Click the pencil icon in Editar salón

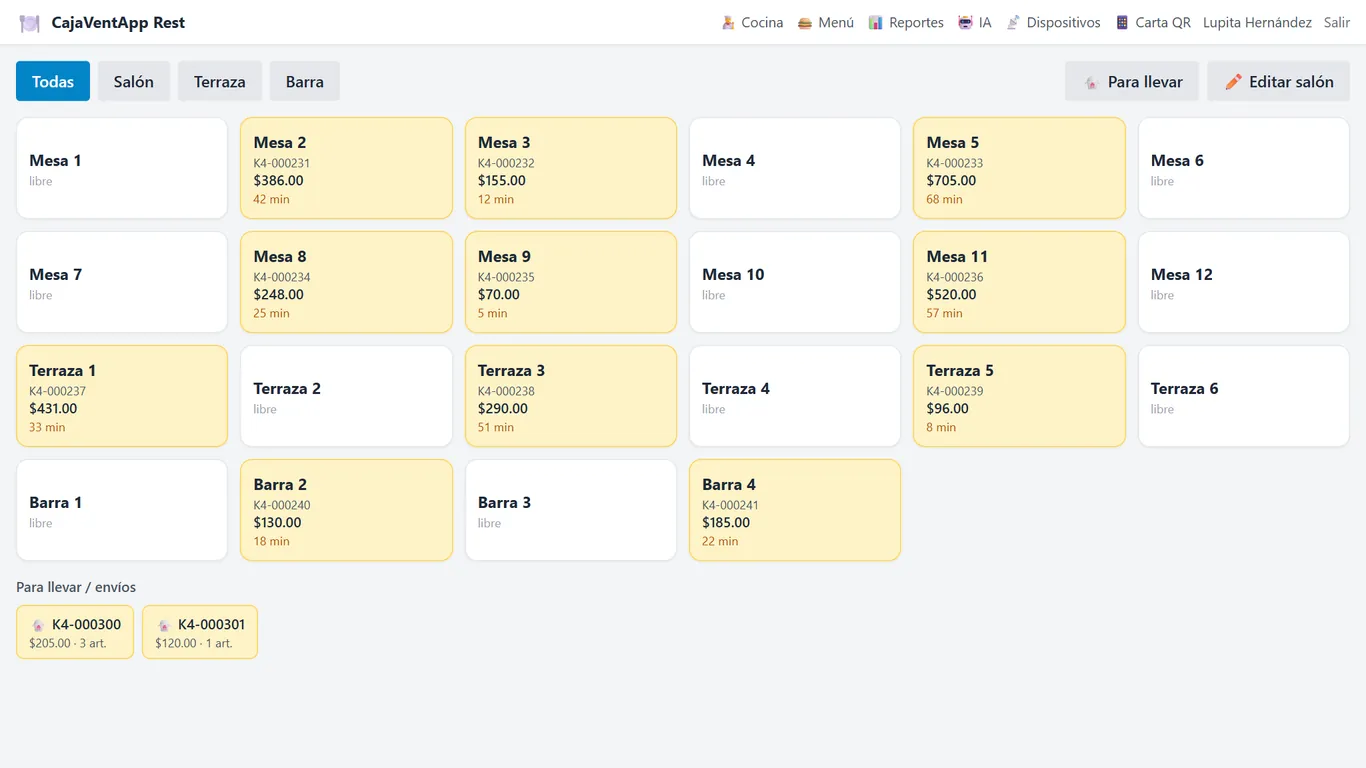click(1233, 82)
